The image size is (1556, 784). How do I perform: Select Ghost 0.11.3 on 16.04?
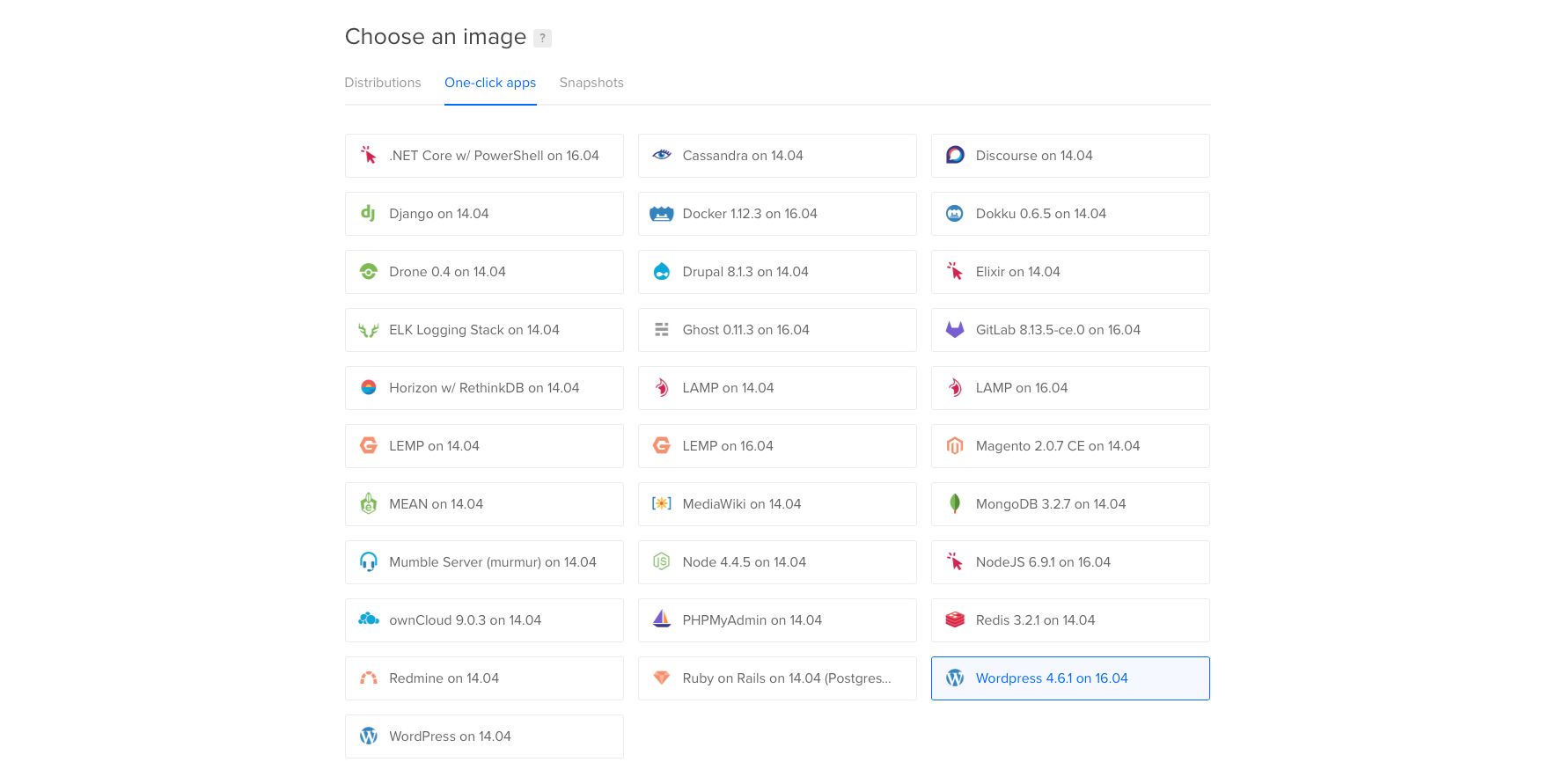pos(776,330)
